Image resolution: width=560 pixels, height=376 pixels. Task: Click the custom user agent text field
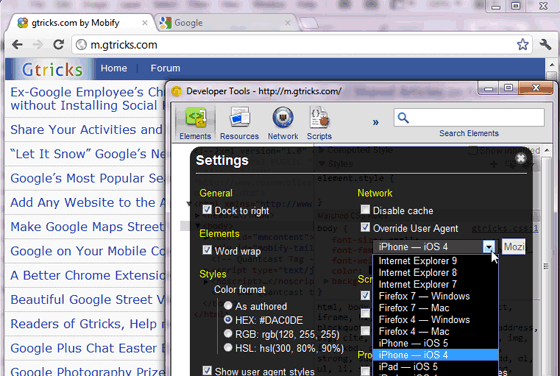tap(514, 247)
